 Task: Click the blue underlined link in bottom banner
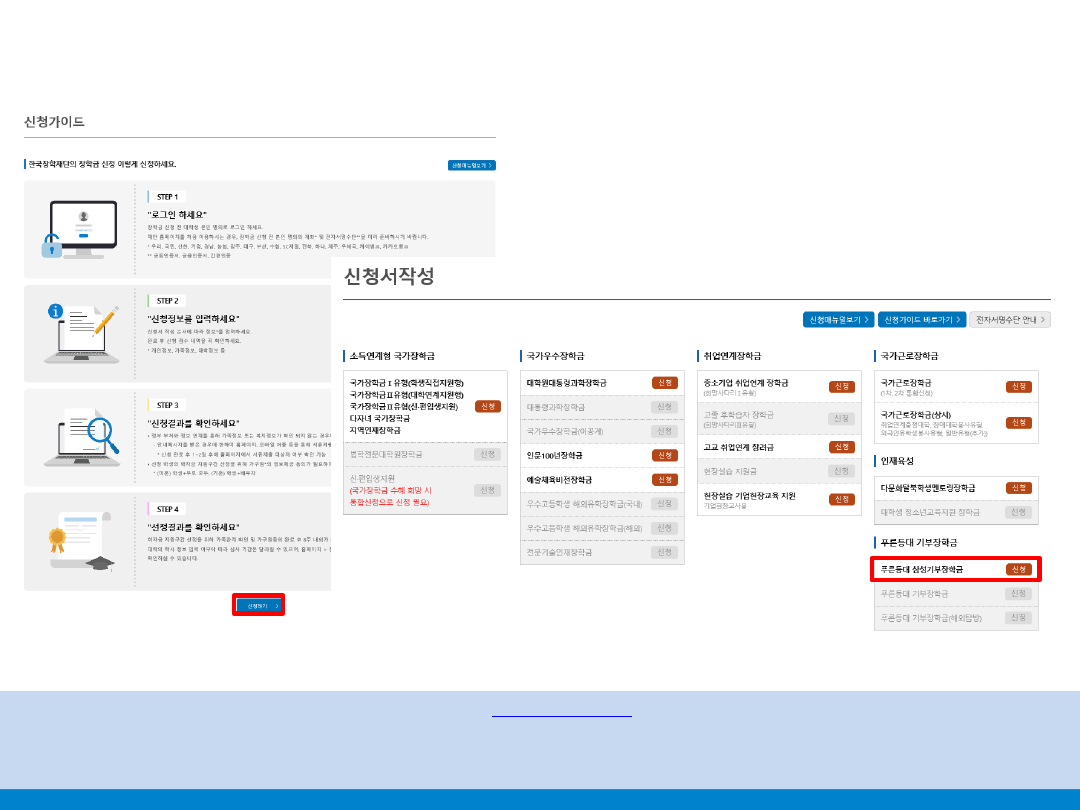(x=562, y=716)
